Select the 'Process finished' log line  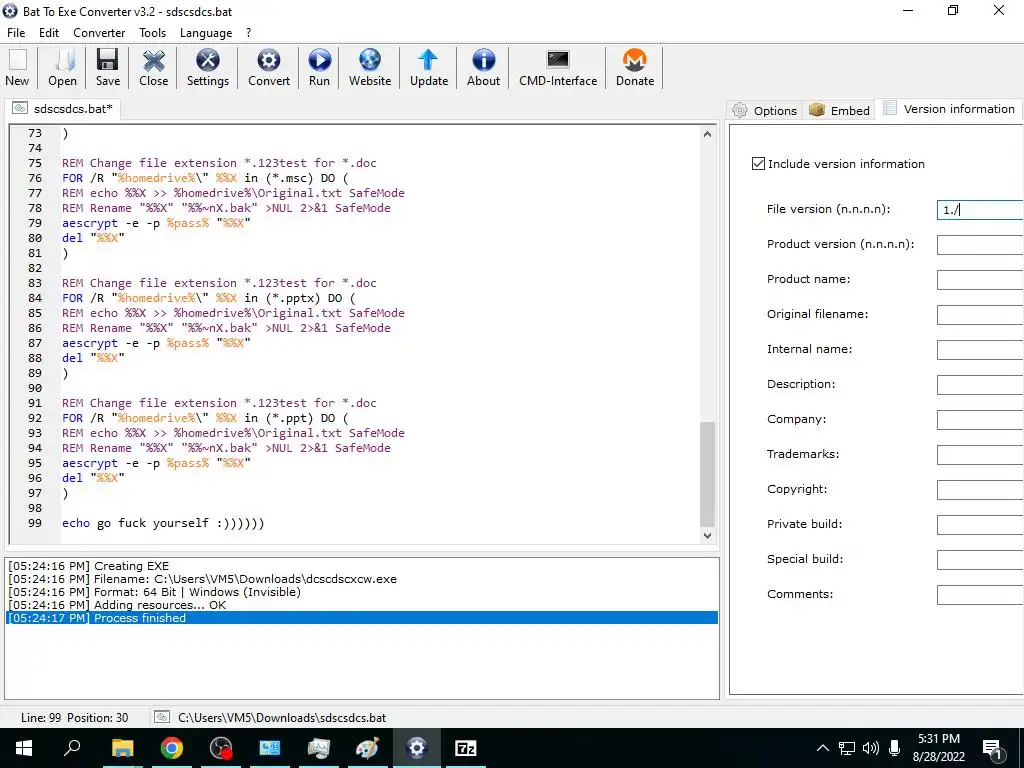[x=362, y=618]
